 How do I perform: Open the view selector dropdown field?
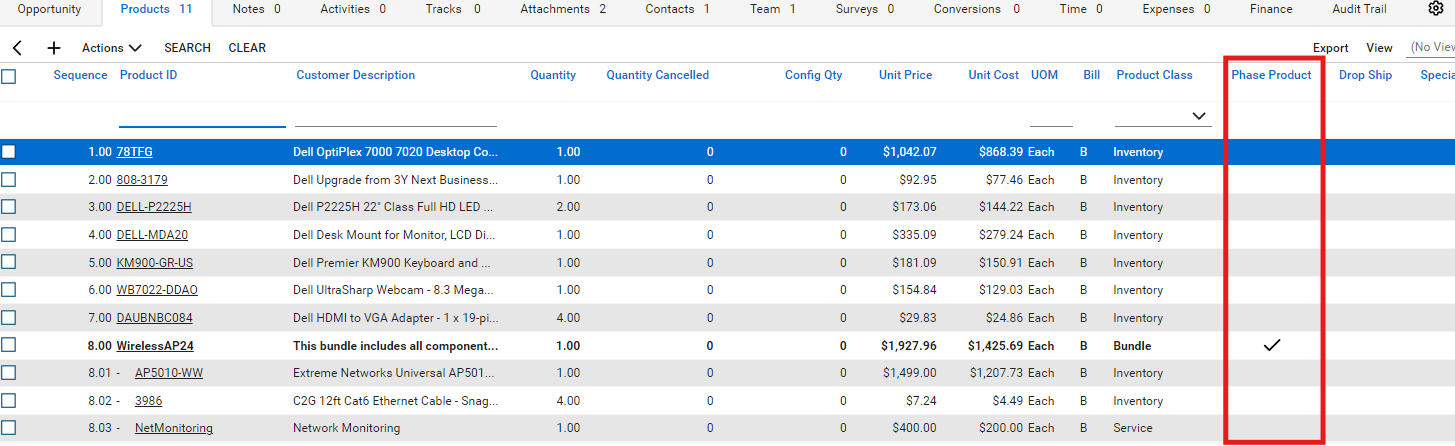[x=1430, y=48]
